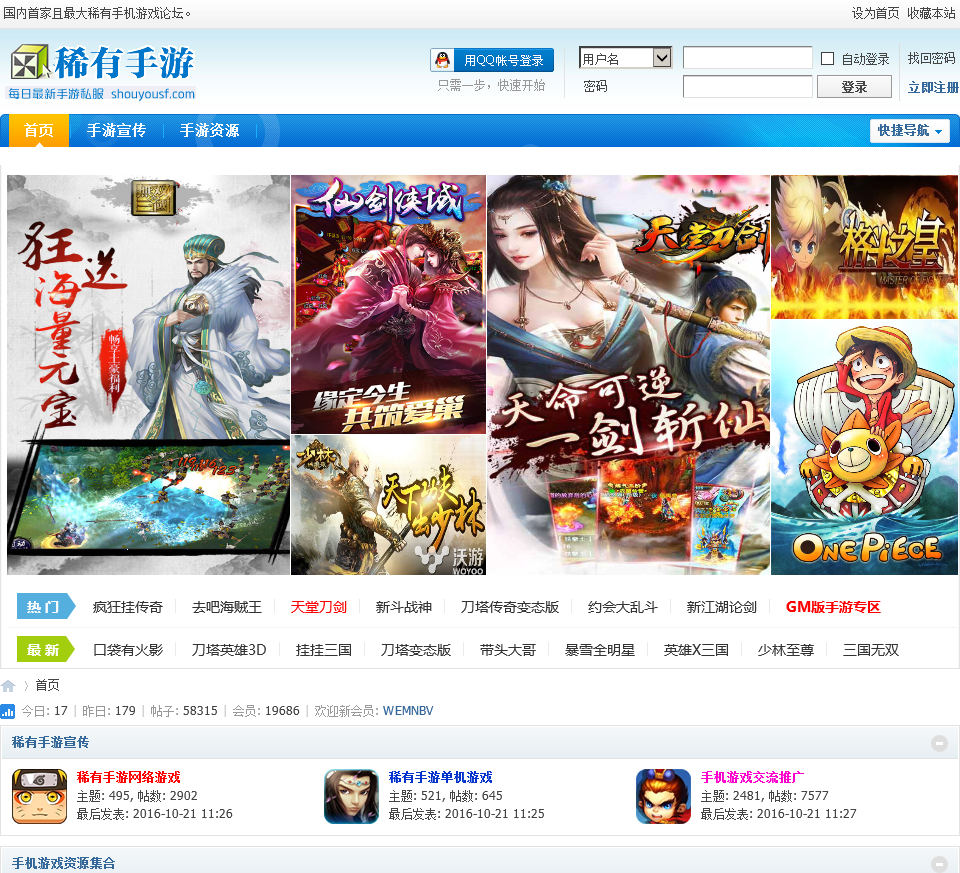Open new game 口袋有火影
Image resolution: width=960 pixels, height=873 pixels.
click(128, 650)
